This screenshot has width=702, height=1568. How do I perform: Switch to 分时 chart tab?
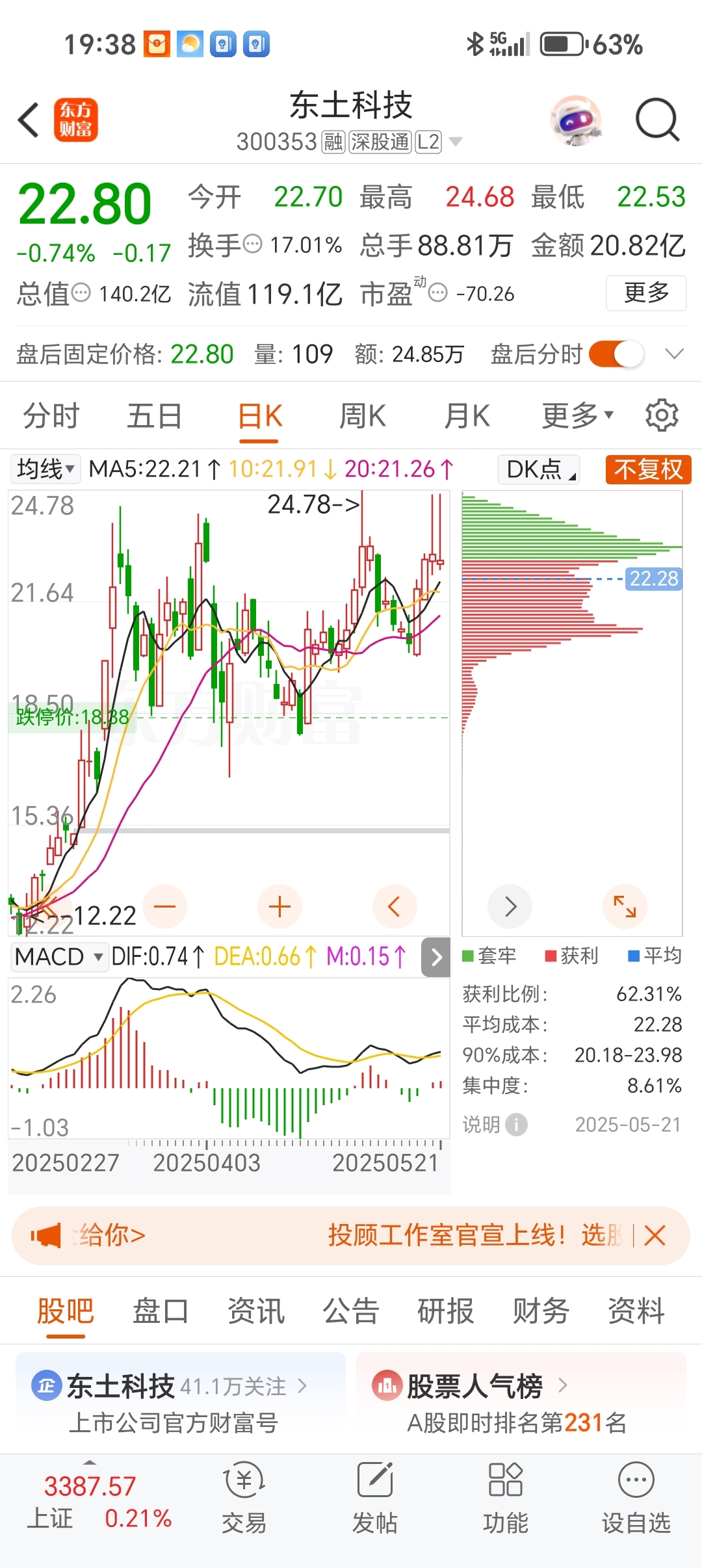coord(51,416)
